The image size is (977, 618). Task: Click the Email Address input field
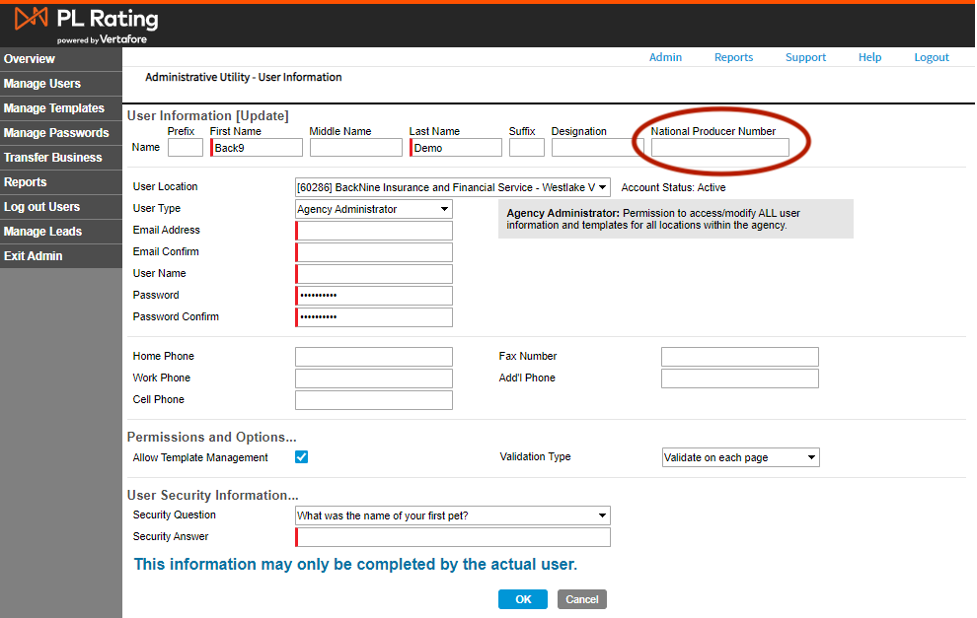point(374,231)
